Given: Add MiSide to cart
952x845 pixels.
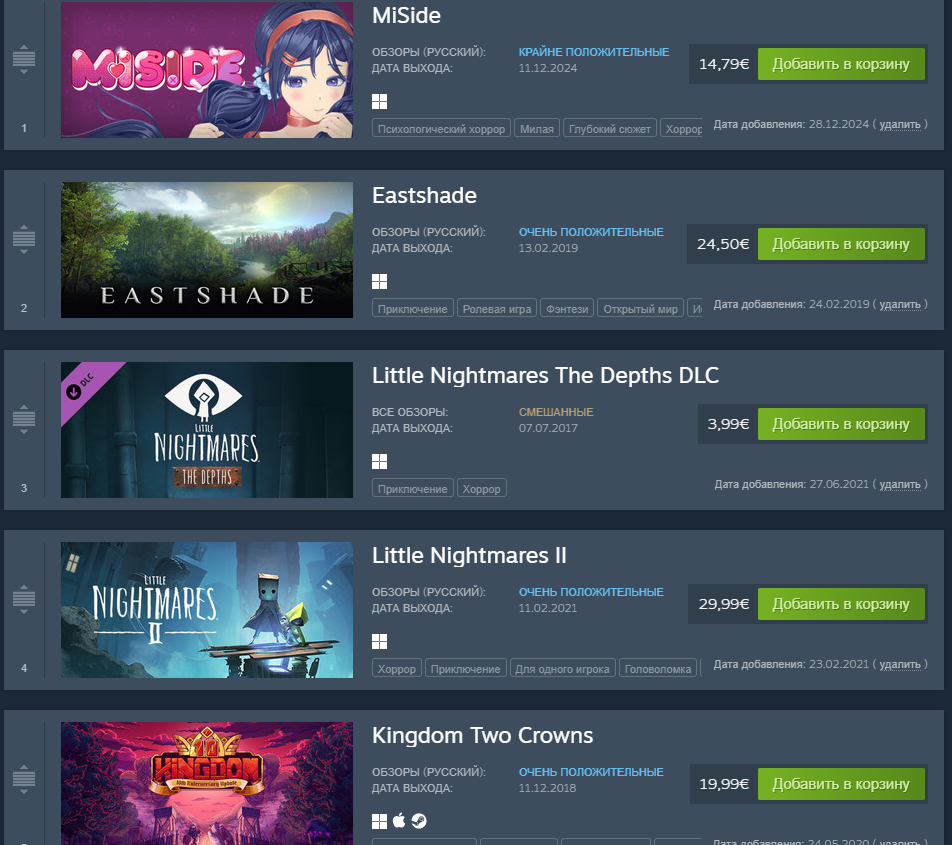Looking at the screenshot, I should coord(841,64).
